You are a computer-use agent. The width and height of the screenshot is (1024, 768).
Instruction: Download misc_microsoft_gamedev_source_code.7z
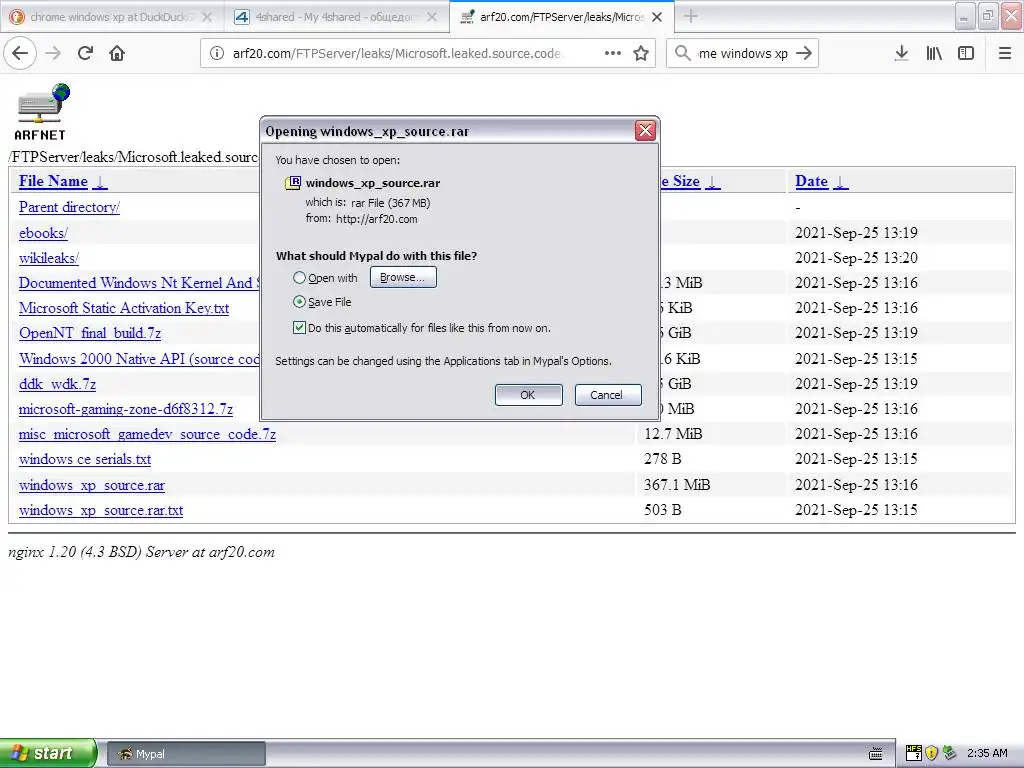[x=148, y=434]
